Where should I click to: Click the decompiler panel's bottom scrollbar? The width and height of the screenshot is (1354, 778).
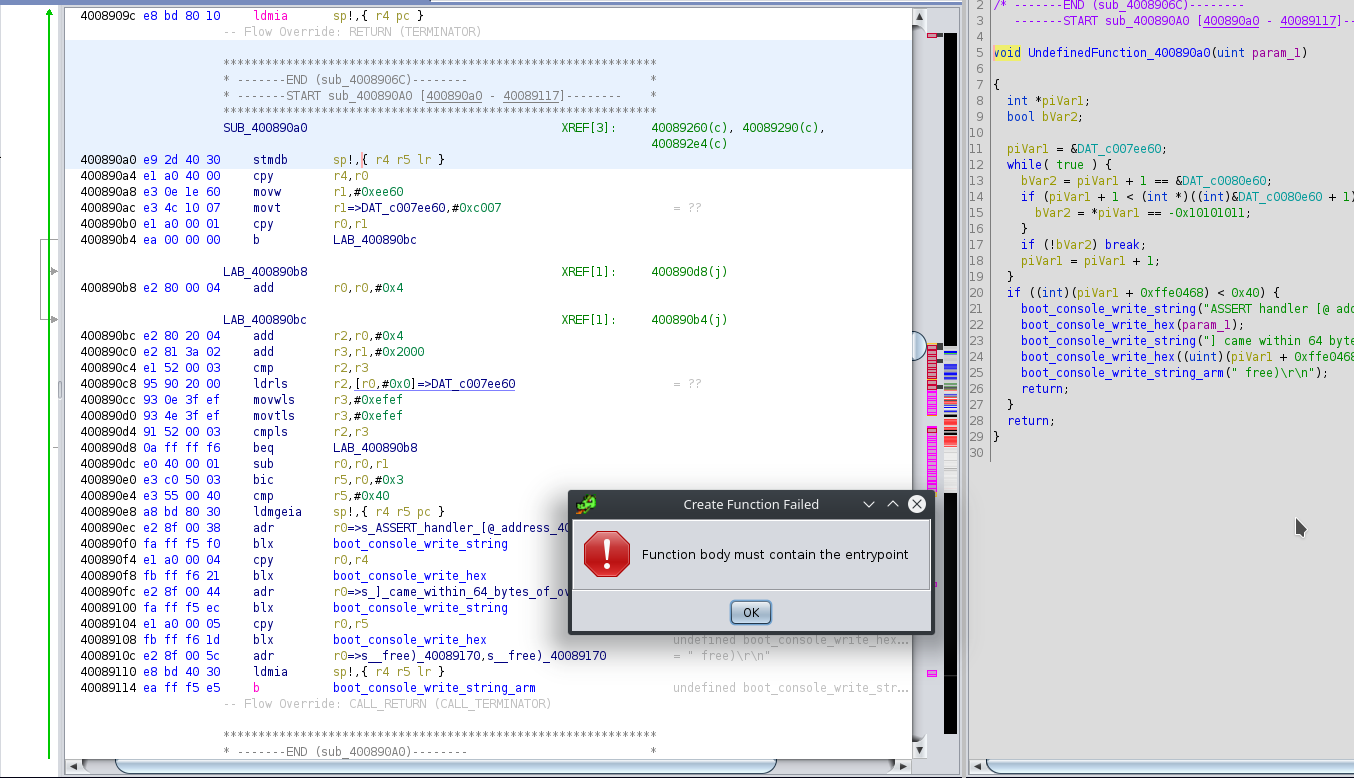click(1160, 769)
